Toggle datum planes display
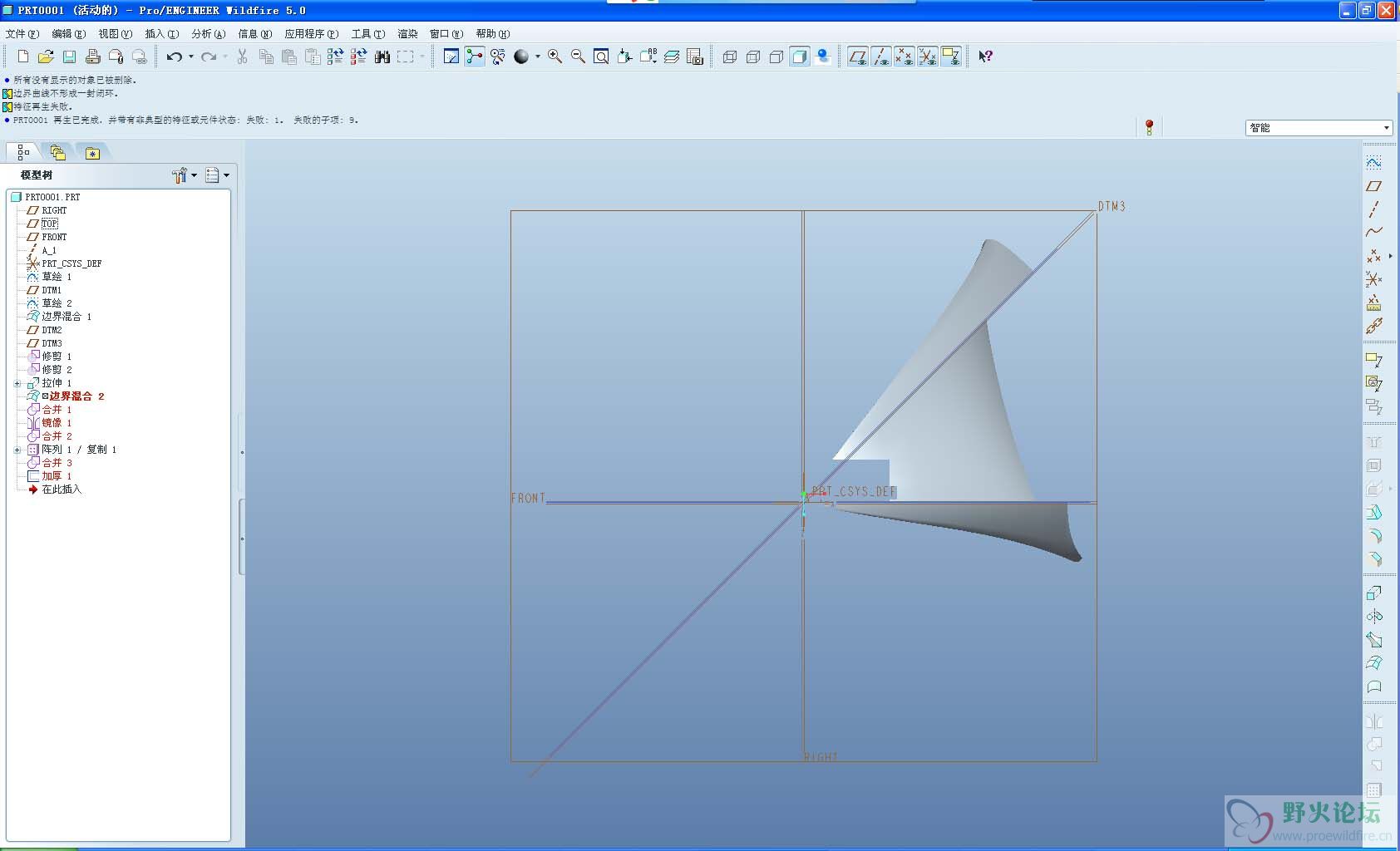Image resolution: width=1400 pixels, height=851 pixels. [x=858, y=57]
